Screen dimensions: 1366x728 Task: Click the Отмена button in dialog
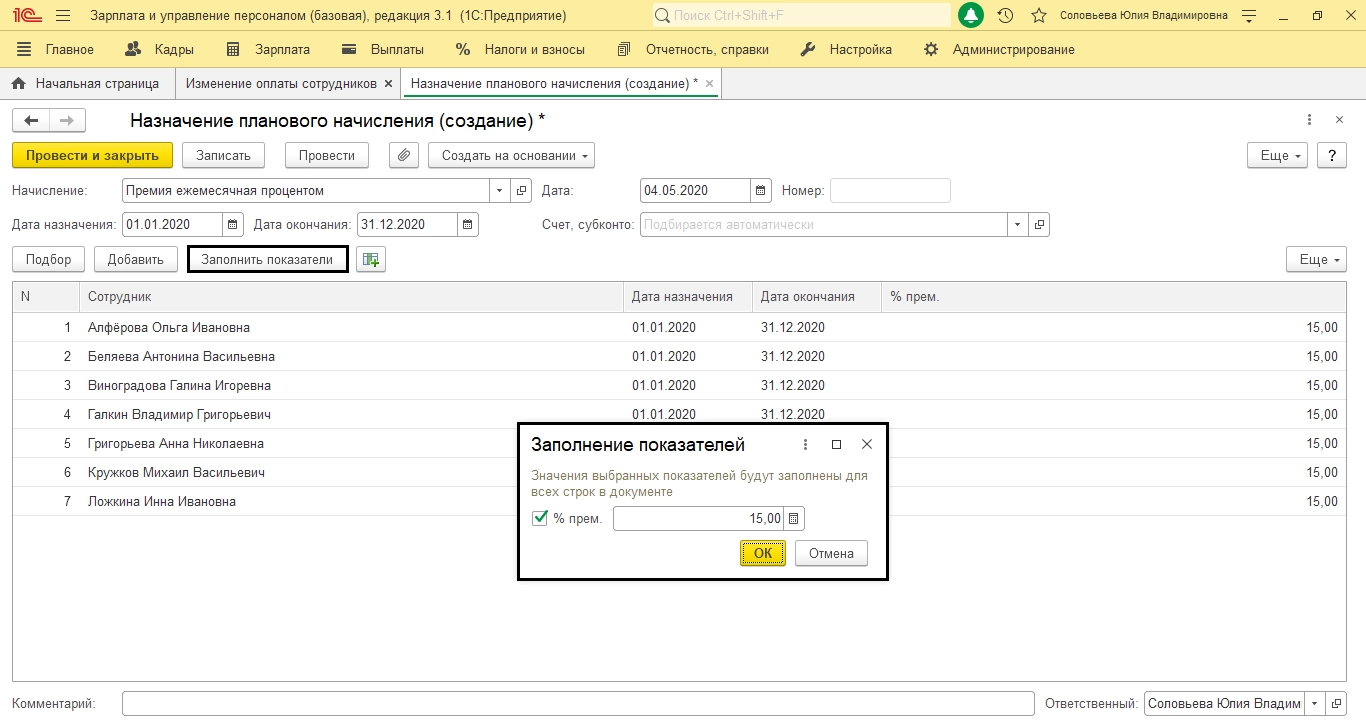[x=831, y=553]
